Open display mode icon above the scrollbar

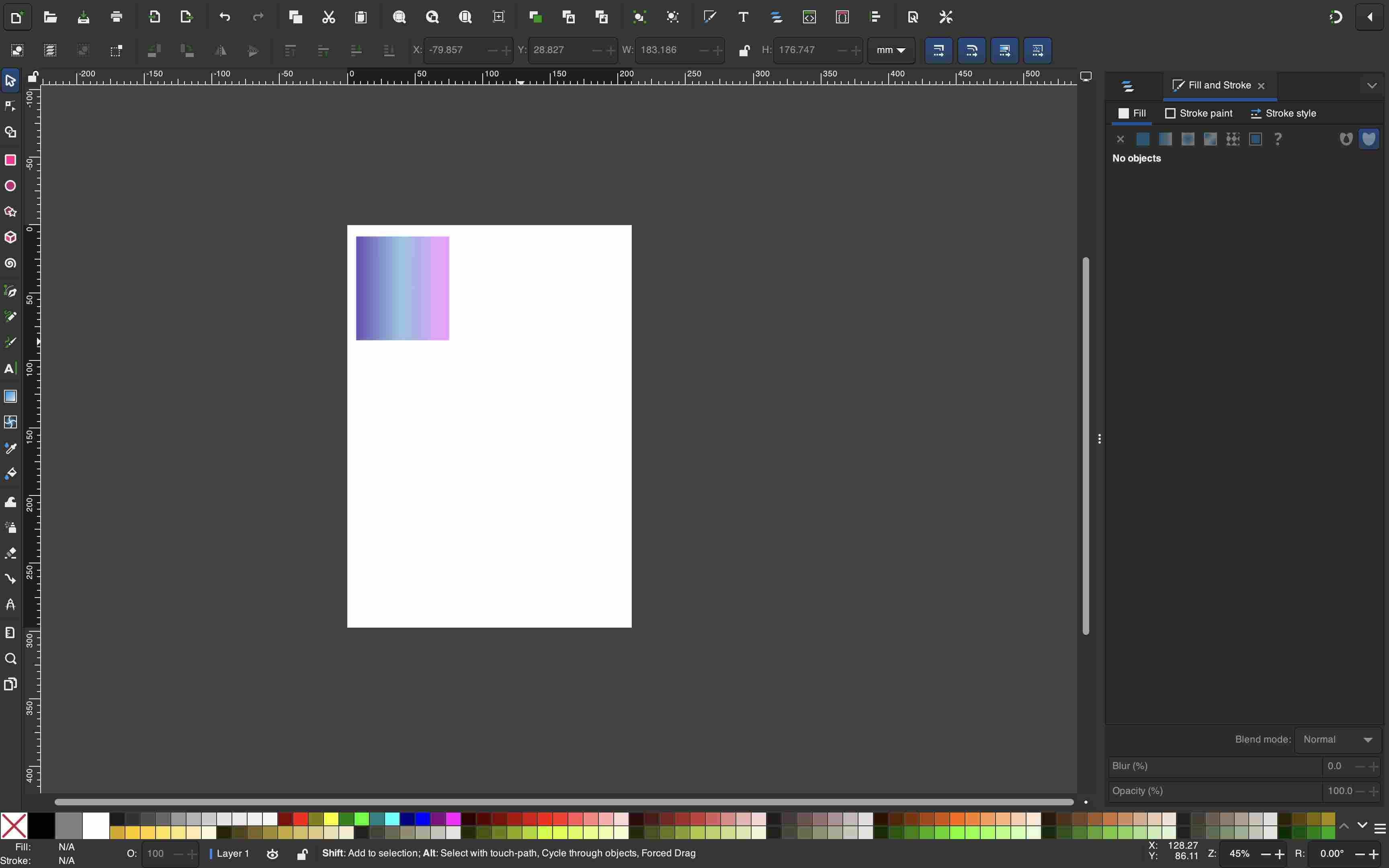1086,76
